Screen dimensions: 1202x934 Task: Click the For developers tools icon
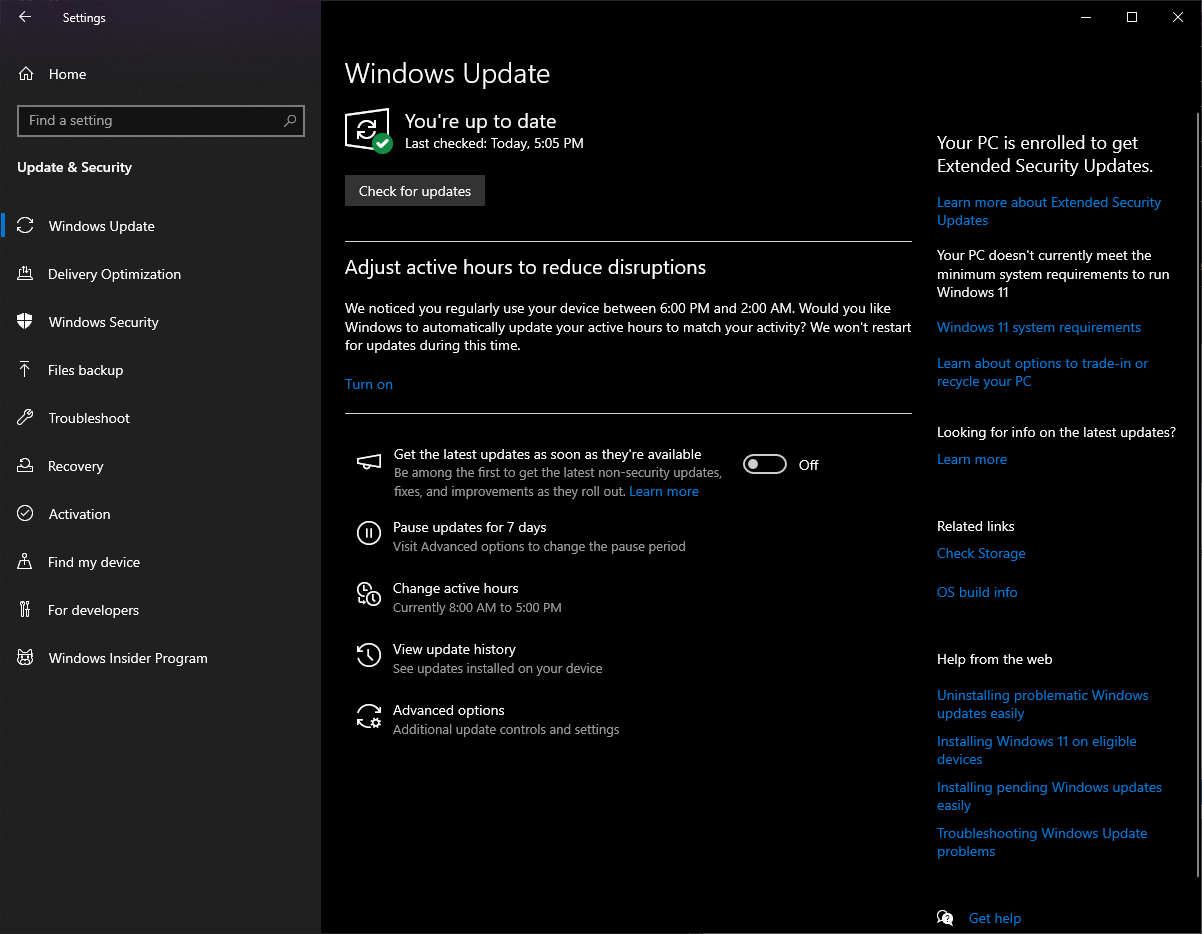tap(26, 610)
